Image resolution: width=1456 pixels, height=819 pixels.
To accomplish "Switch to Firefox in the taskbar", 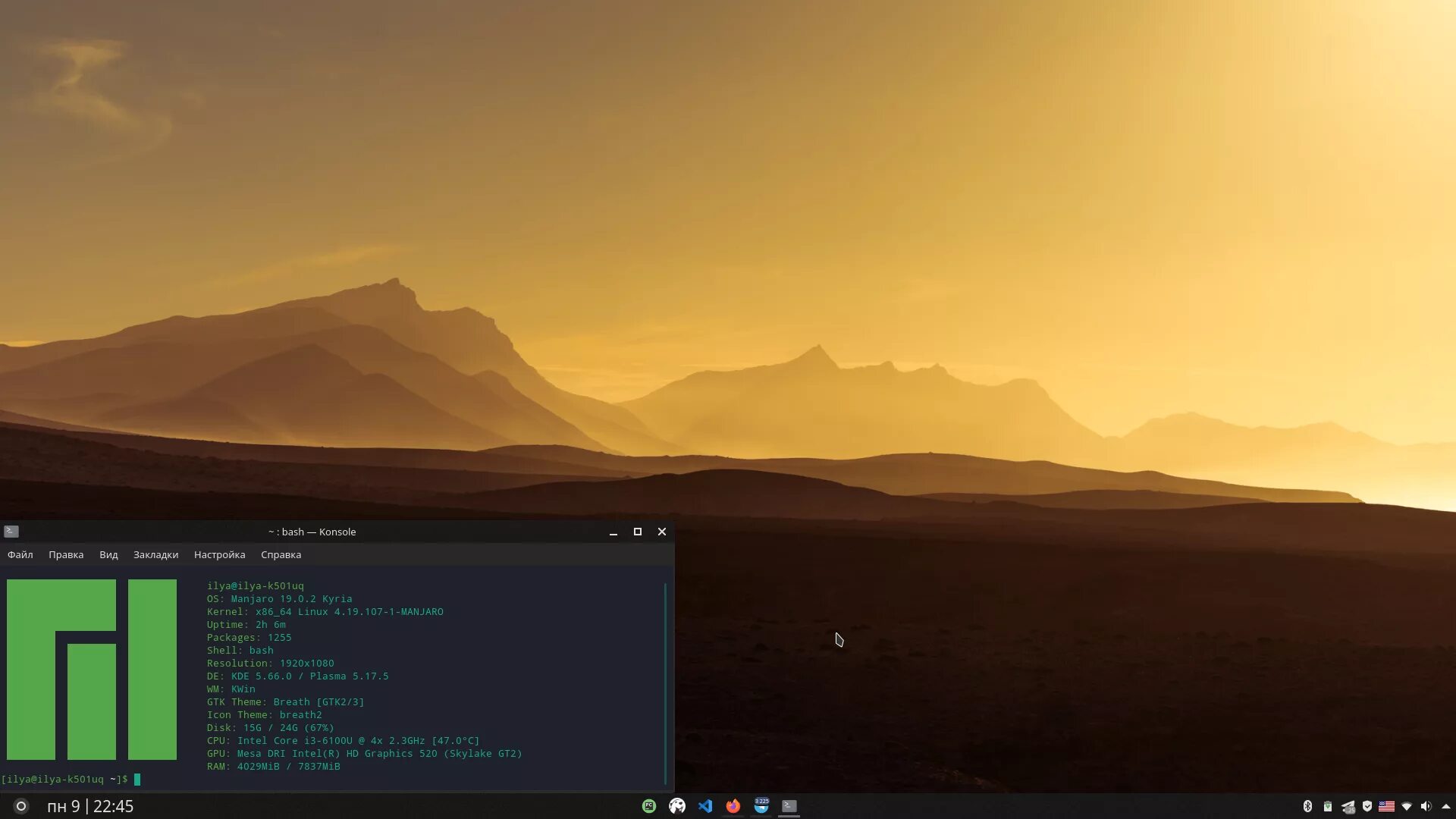I will click(x=733, y=806).
